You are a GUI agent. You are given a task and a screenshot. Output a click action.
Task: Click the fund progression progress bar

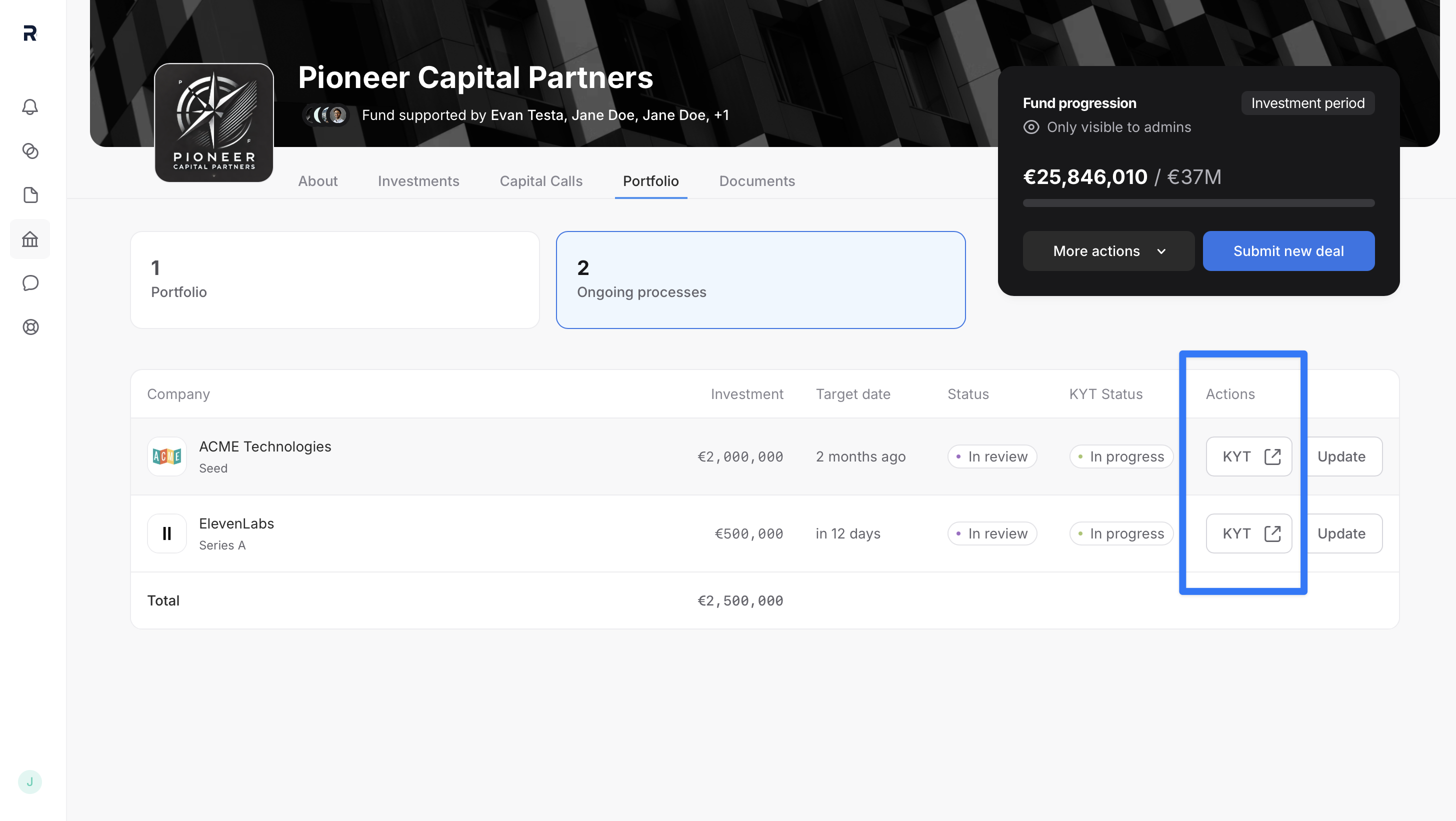(1198, 203)
